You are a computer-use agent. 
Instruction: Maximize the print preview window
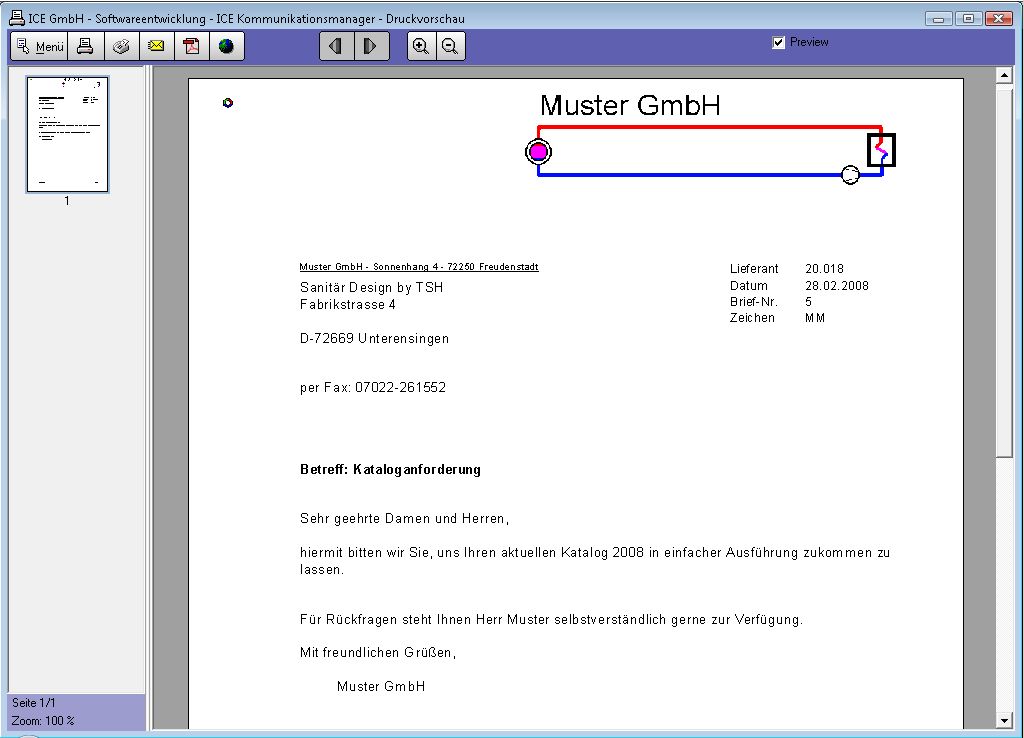[x=967, y=18]
